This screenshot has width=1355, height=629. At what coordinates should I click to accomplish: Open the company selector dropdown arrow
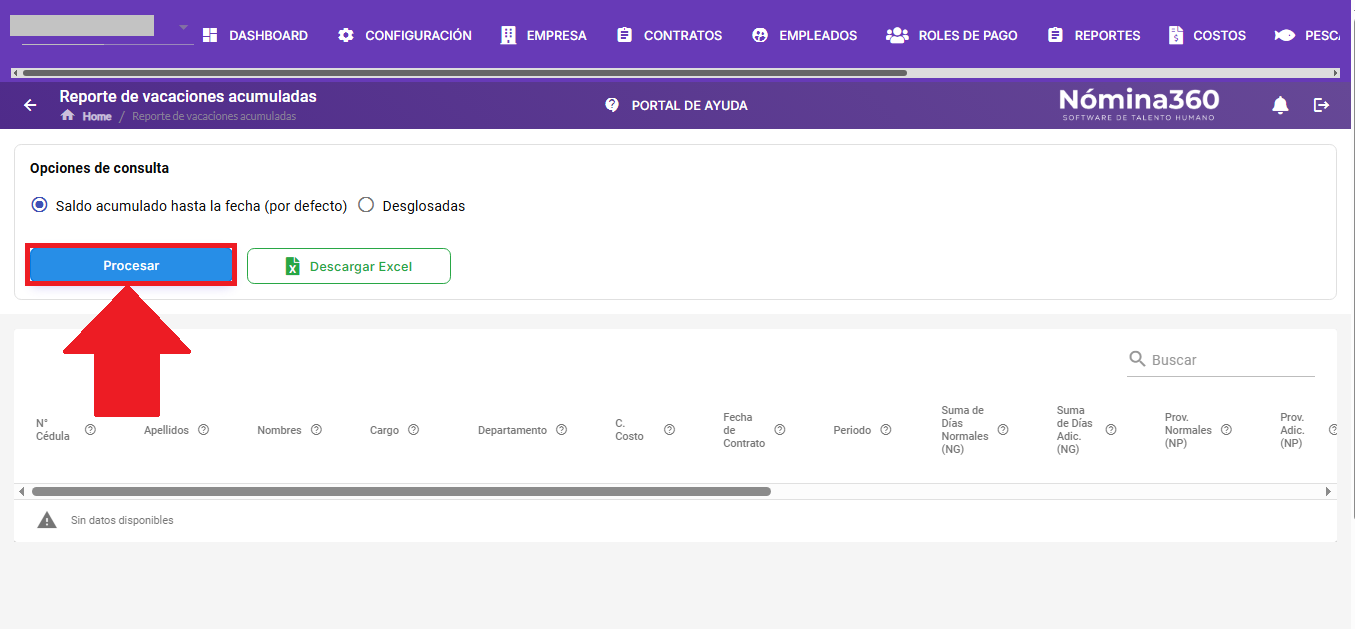183,27
